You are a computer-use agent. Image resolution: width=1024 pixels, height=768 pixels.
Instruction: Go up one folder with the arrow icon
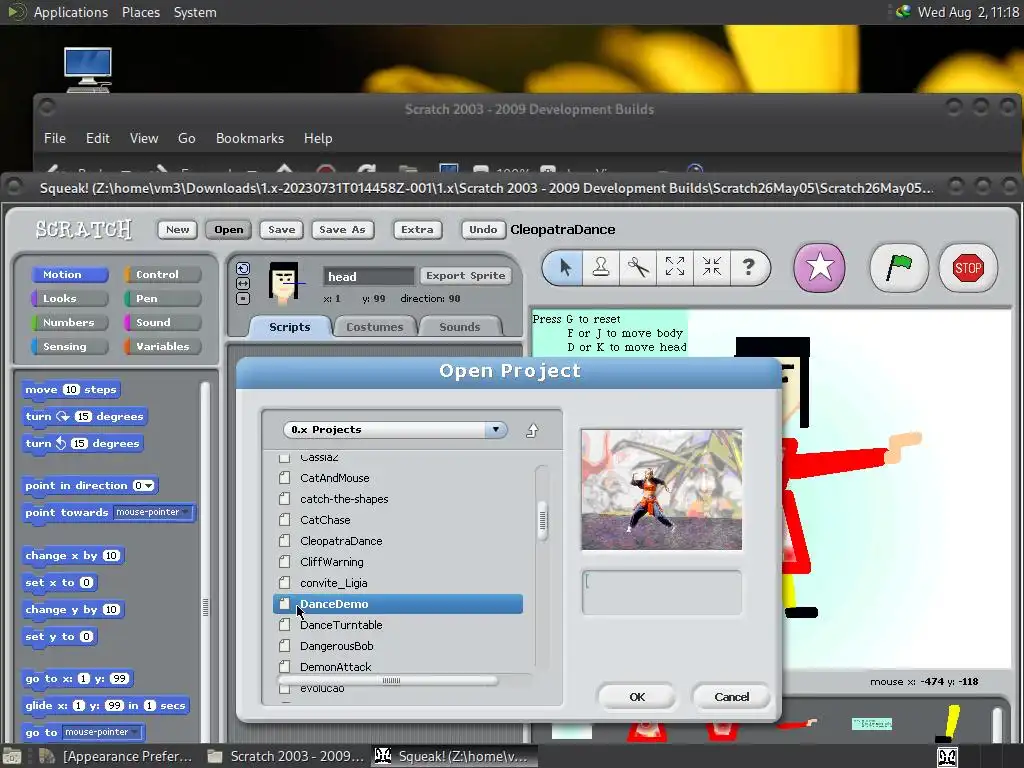[532, 430]
